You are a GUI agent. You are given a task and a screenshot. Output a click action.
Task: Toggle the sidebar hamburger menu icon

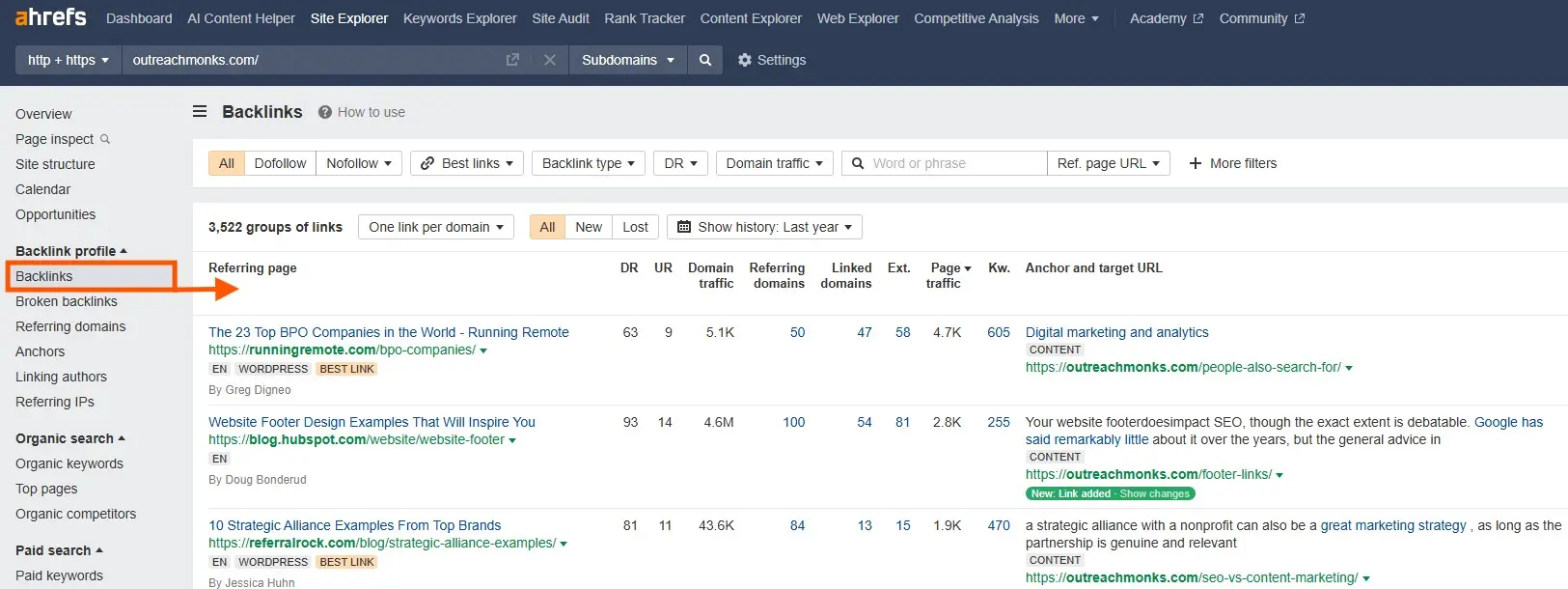coord(200,111)
